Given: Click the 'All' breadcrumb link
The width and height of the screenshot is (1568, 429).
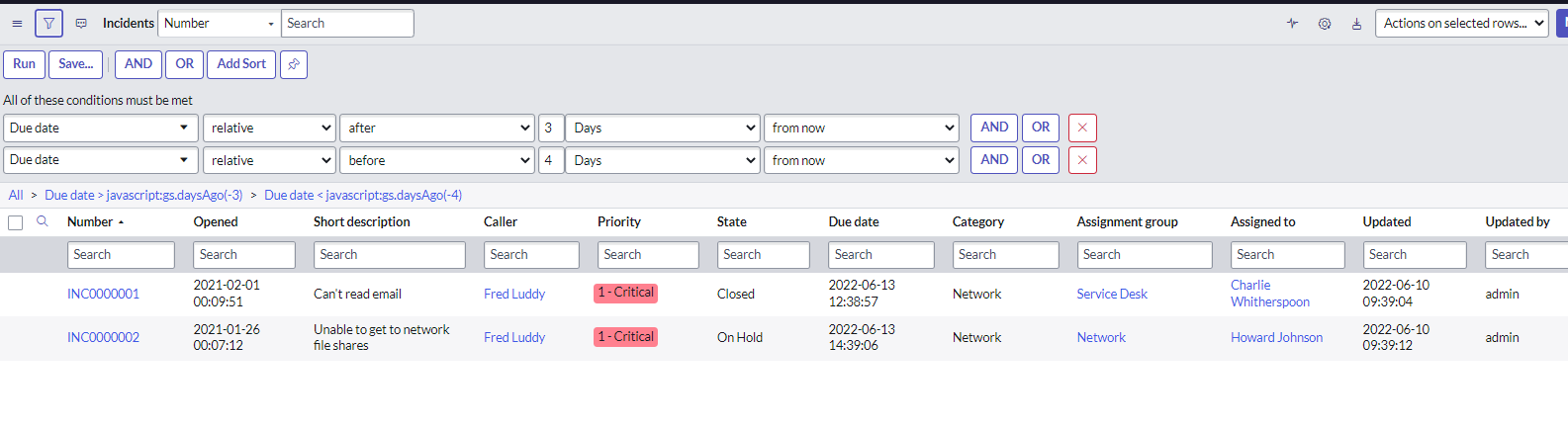Looking at the screenshot, I should (16, 195).
